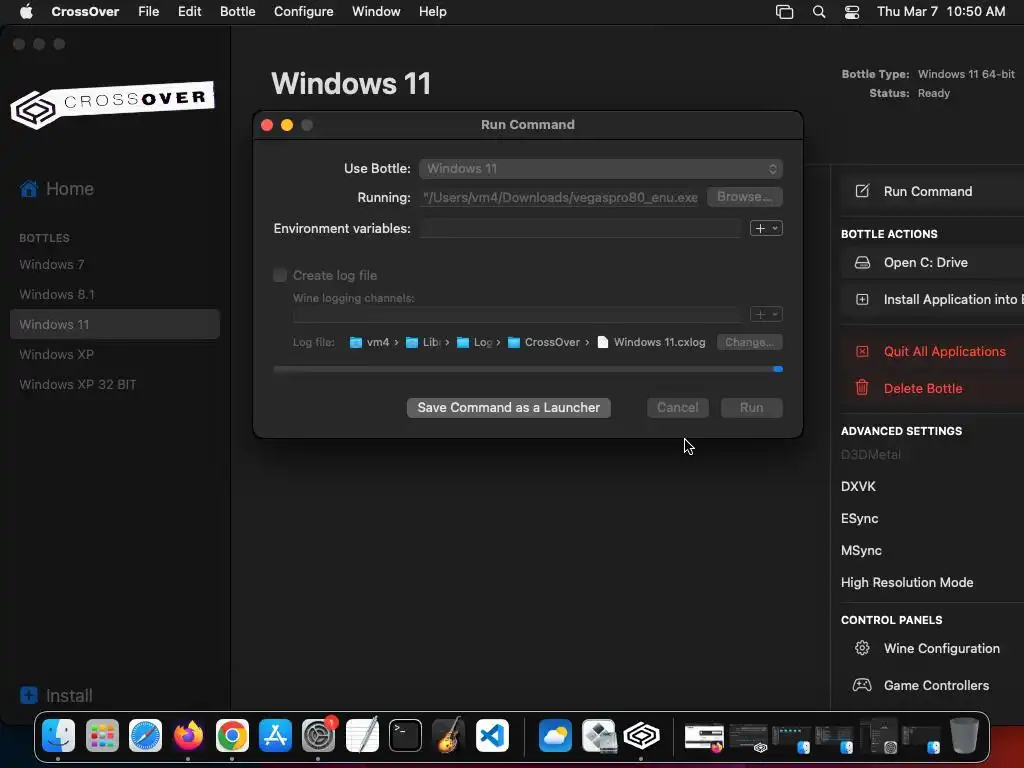This screenshot has width=1024, height=768.
Task: Open the Help menu
Action: click(432, 12)
